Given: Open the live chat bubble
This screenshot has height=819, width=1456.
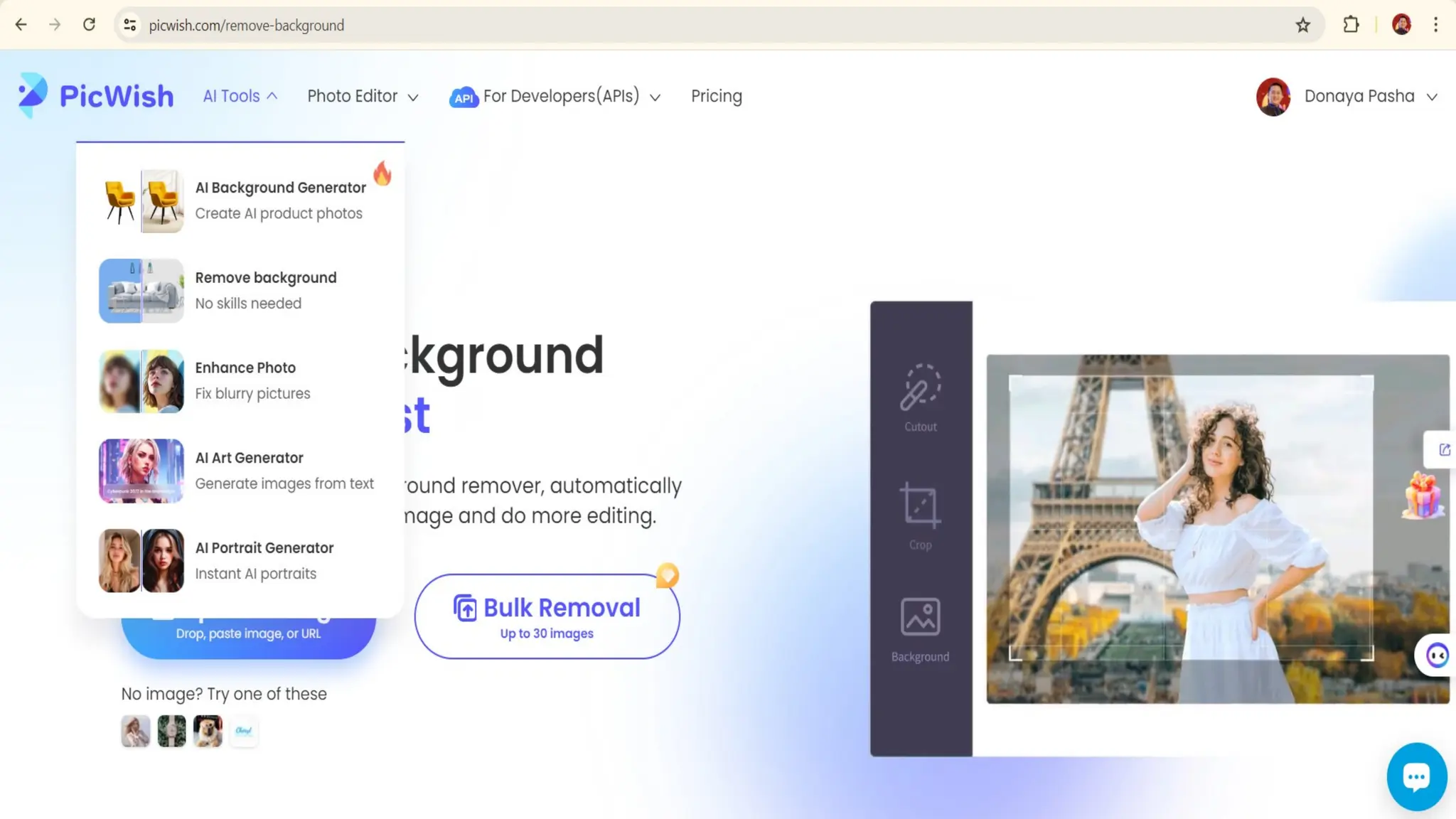Looking at the screenshot, I should click(1415, 776).
